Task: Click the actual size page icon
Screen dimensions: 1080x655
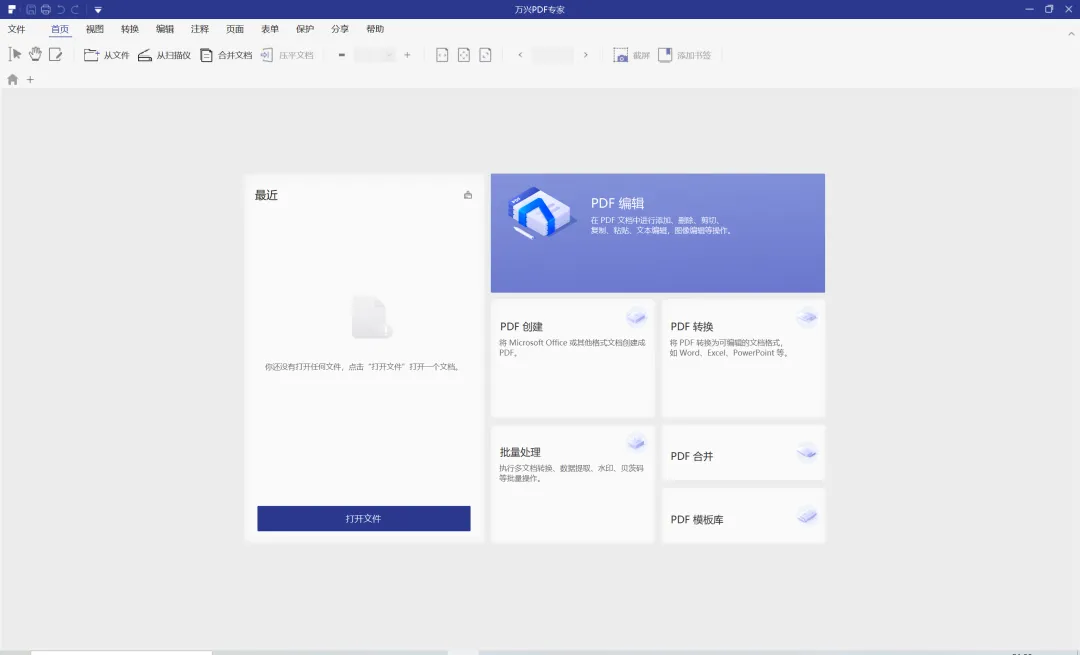Action: (485, 55)
